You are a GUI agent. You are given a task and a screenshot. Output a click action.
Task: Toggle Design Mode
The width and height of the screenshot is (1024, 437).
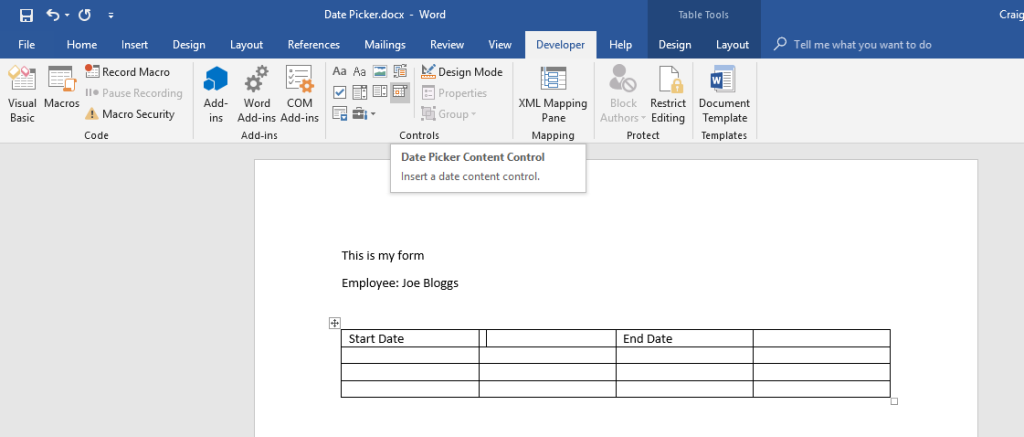pyautogui.click(x=462, y=72)
